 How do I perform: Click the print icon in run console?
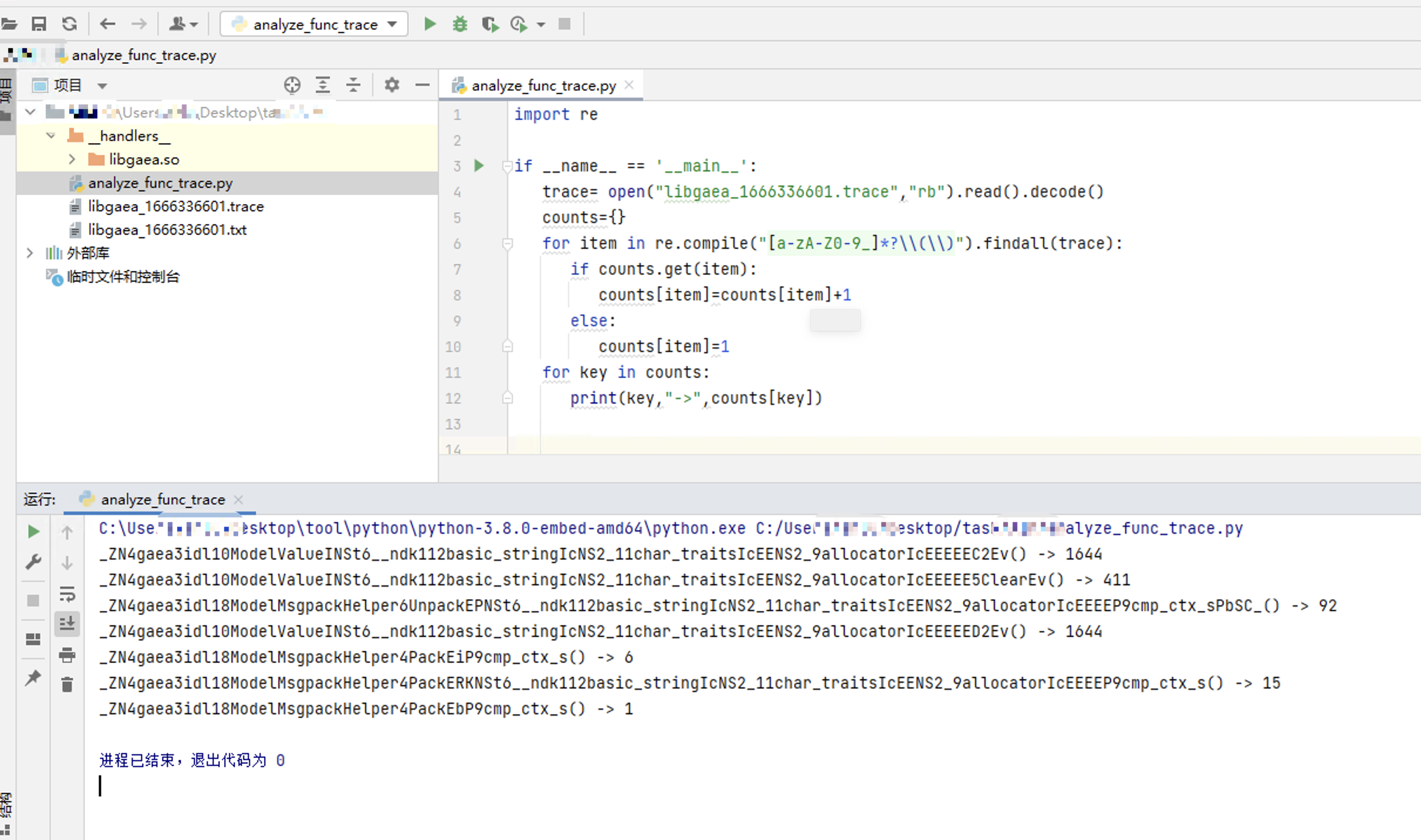click(67, 654)
